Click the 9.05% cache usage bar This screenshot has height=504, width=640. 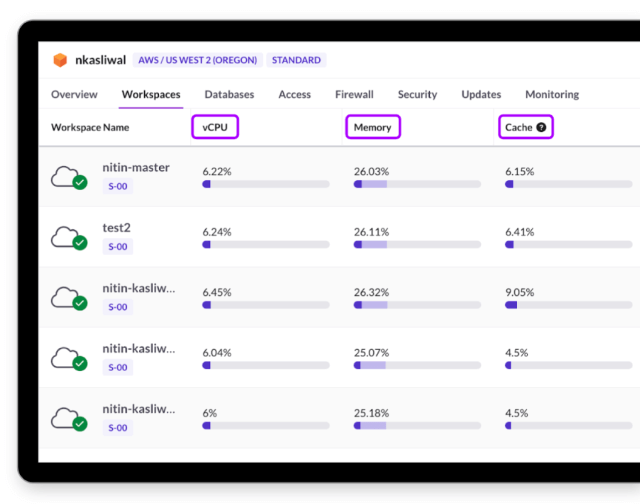(569, 305)
